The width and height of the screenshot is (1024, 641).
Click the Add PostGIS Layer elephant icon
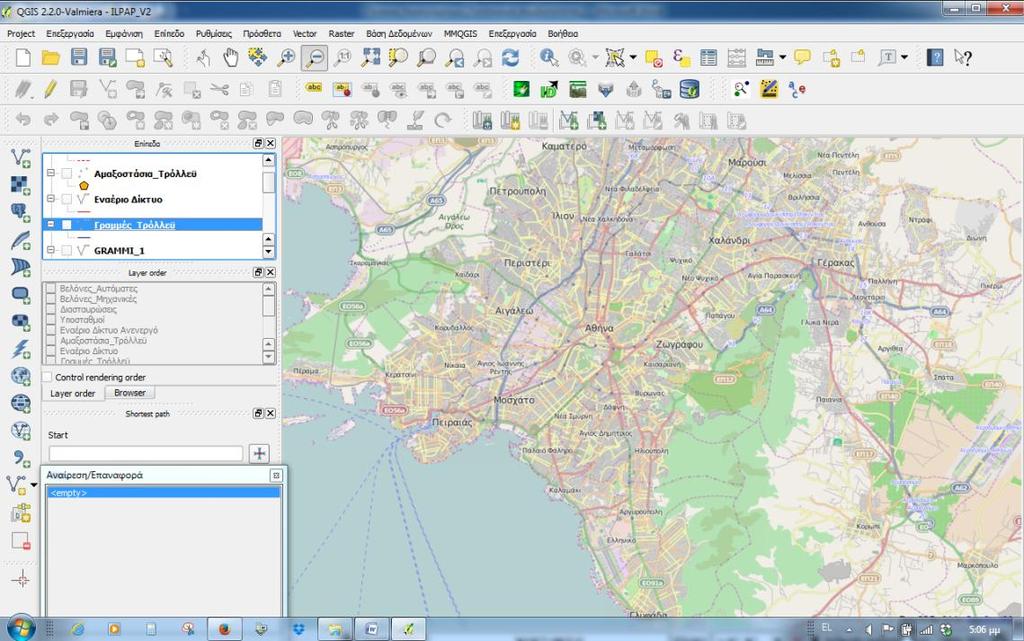[x=21, y=212]
